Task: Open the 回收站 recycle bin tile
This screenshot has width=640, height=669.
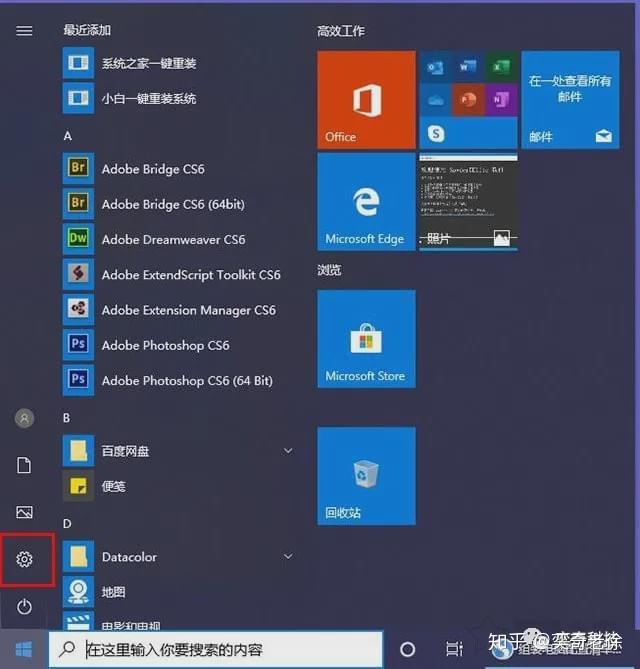Action: pyautogui.click(x=366, y=476)
